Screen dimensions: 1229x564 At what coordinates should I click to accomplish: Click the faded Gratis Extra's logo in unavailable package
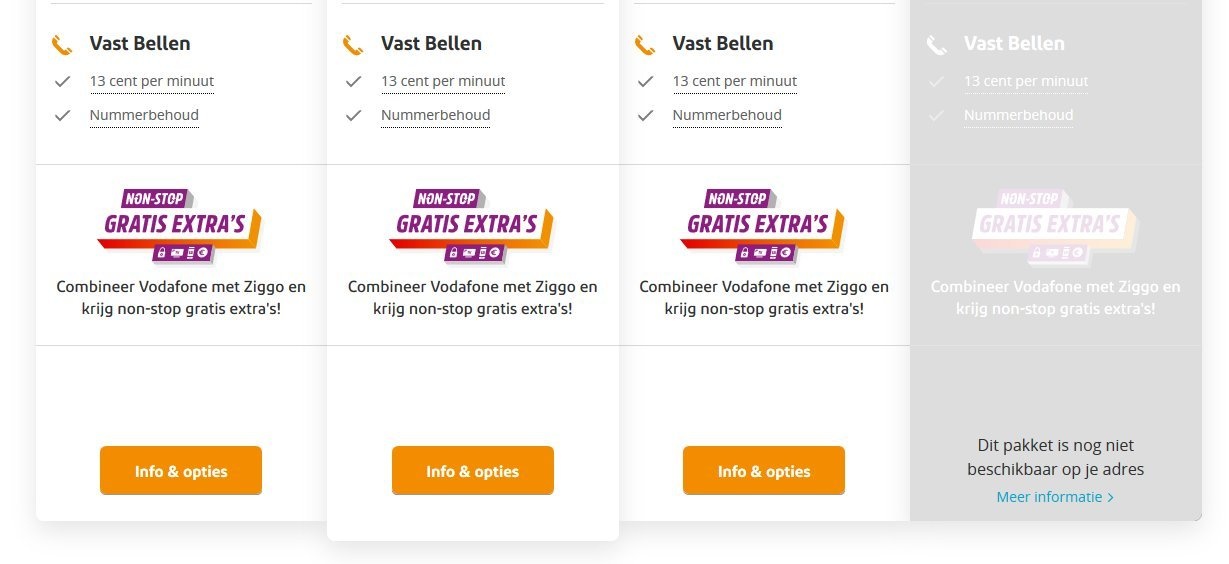[1055, 225]
